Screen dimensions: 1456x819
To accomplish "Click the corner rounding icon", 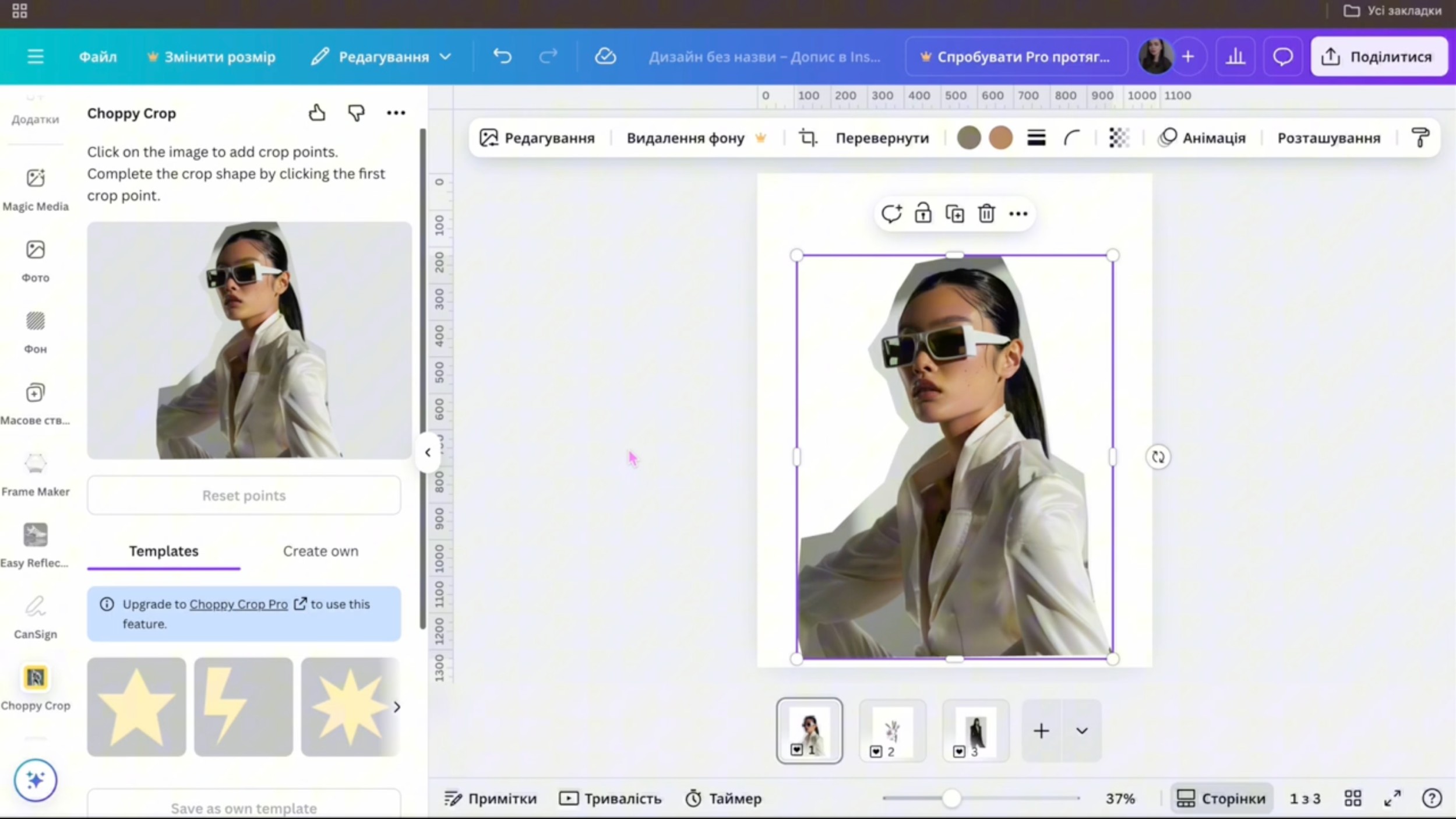I will click(x=1072, y=138).
